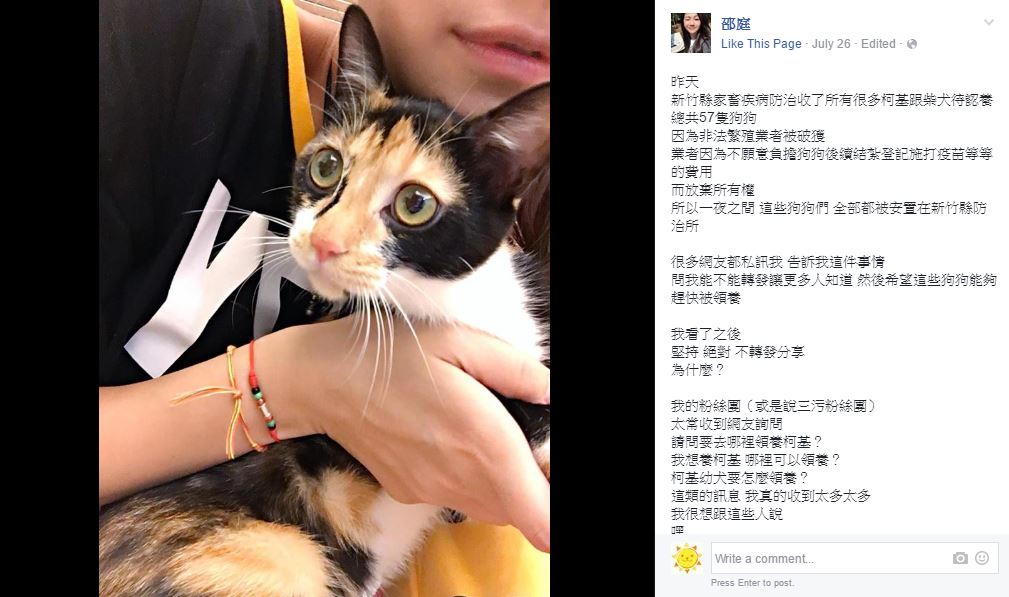This screenshot has height=597, width=1009.
Task: Click the Press Enter to post hint
Action: coord(752,583)
